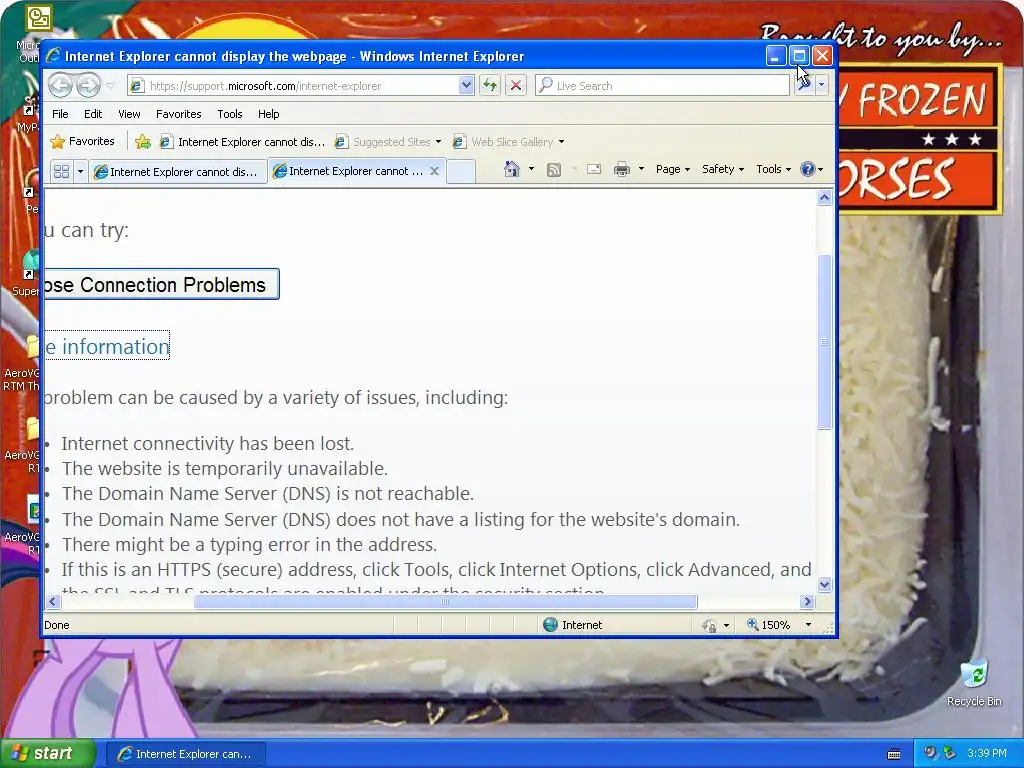Screen dimensions: 1024x768
Task: Click the Forward navigation arrow
Action: (88, 85)
